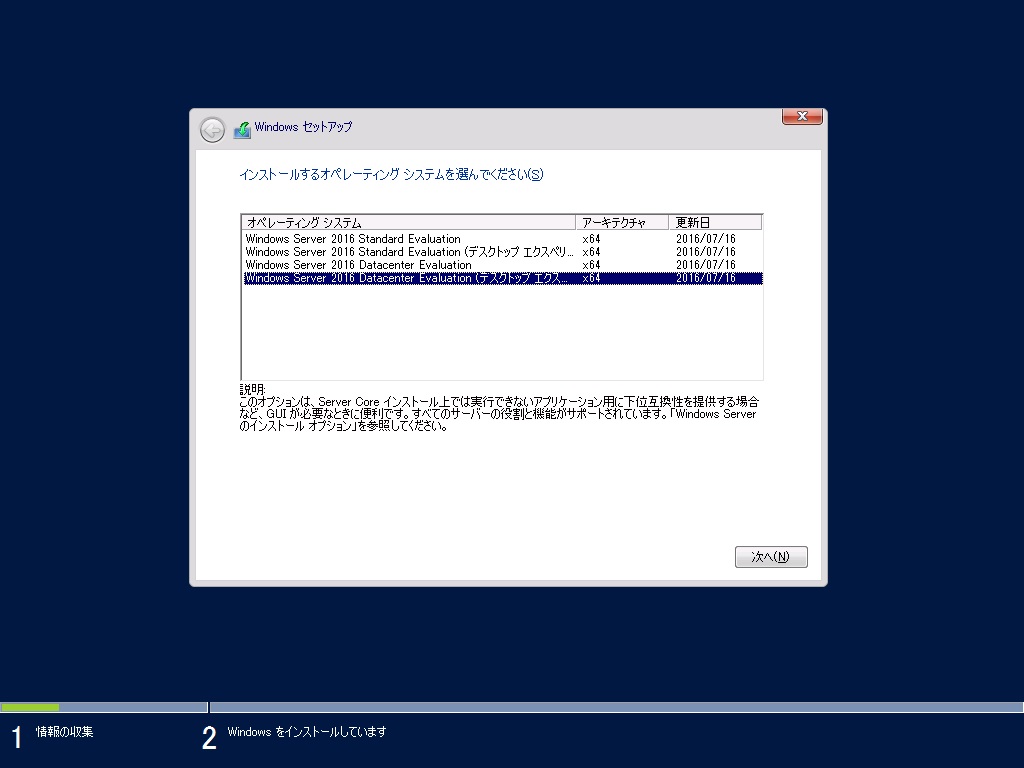Image resolution: width=1024 pixels, height=768 pixels.
Task: Click the 情報の収集 step label
Action: click(x=65, y=732)
